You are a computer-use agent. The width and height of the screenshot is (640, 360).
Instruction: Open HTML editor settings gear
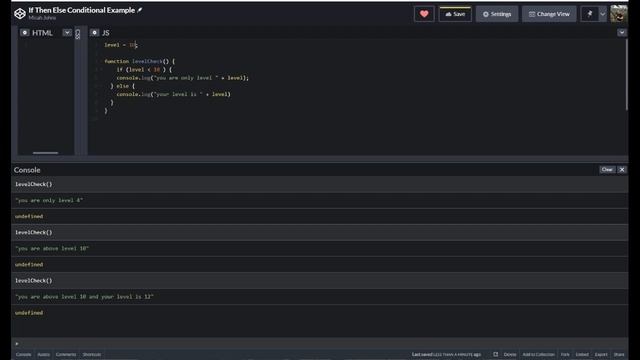click(24, 33)
